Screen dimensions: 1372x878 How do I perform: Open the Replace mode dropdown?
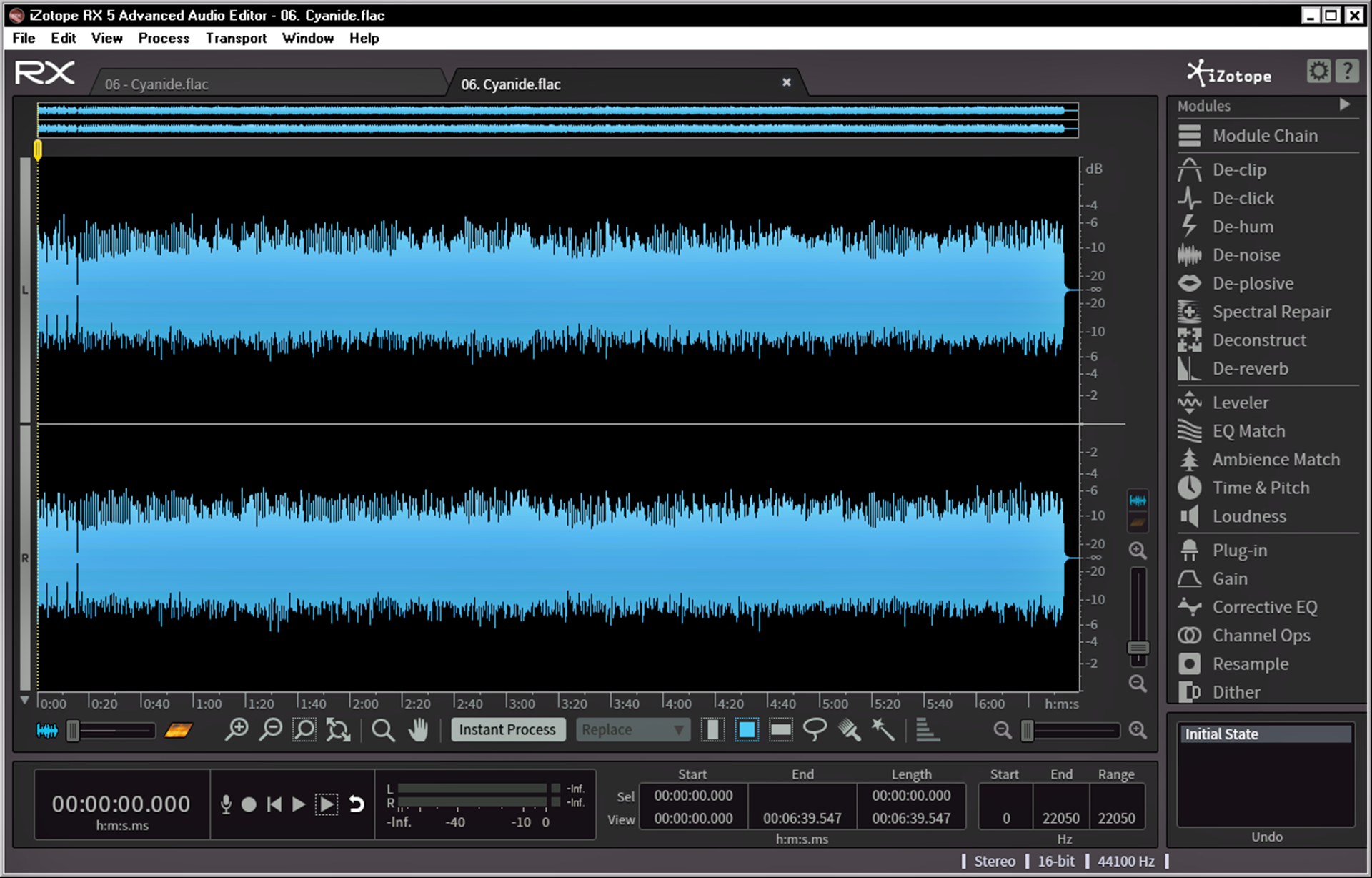pos(632,730)
